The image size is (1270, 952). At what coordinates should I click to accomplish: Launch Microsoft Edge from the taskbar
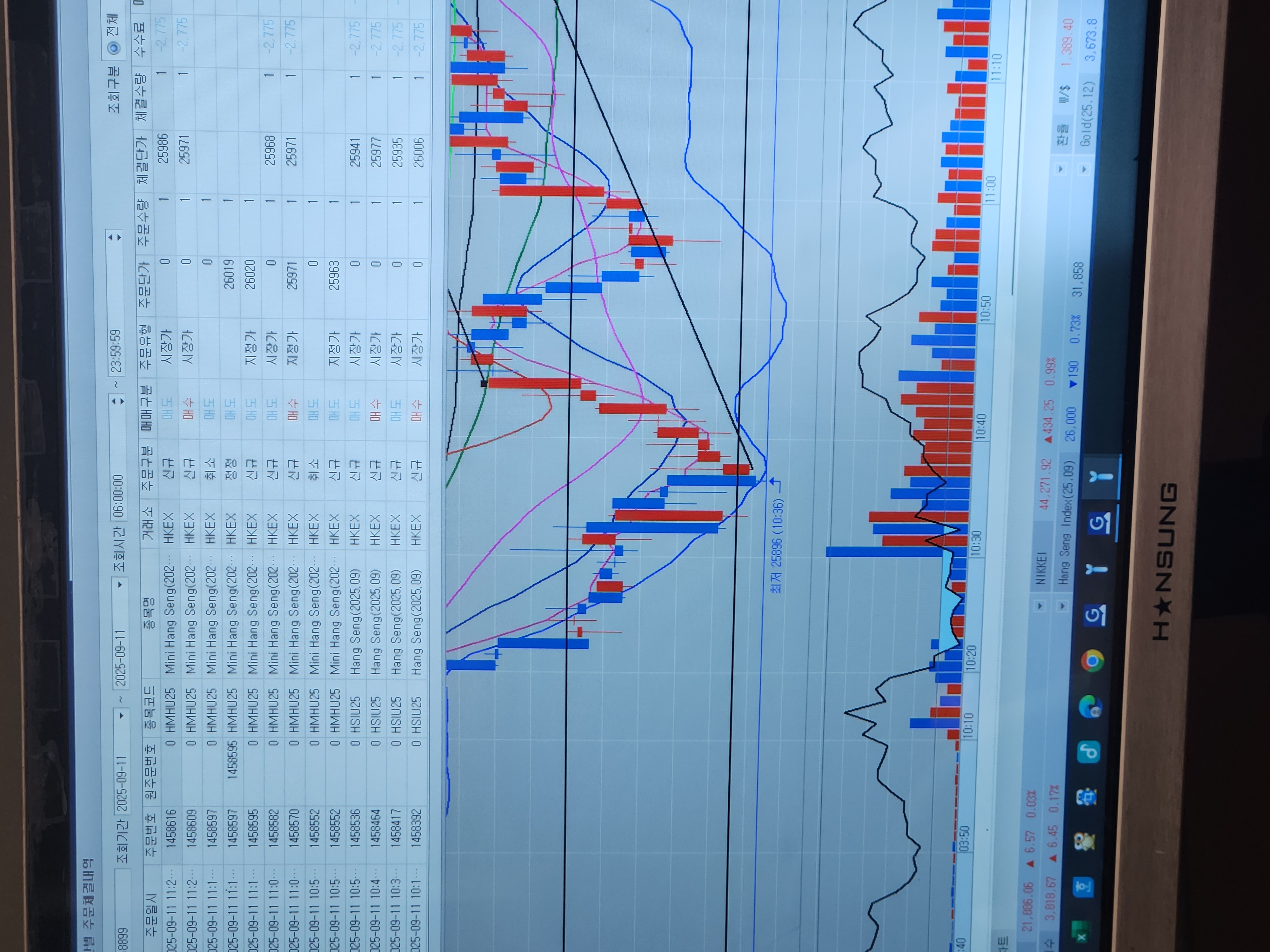[x=1090, y=706]
